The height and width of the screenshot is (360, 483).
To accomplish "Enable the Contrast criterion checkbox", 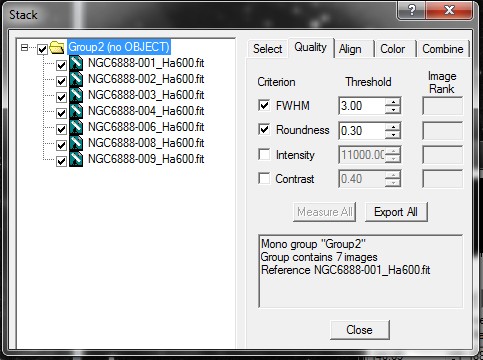I will (264, 178).
